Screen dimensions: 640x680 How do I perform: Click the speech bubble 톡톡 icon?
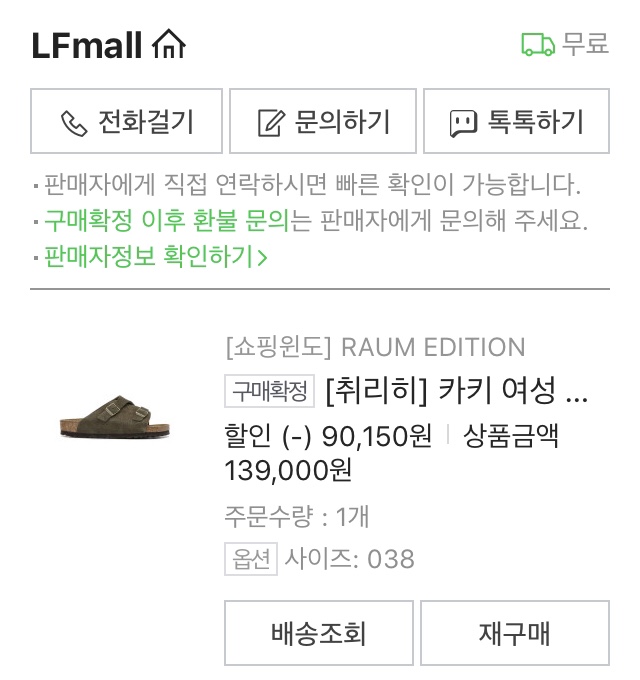462,123
